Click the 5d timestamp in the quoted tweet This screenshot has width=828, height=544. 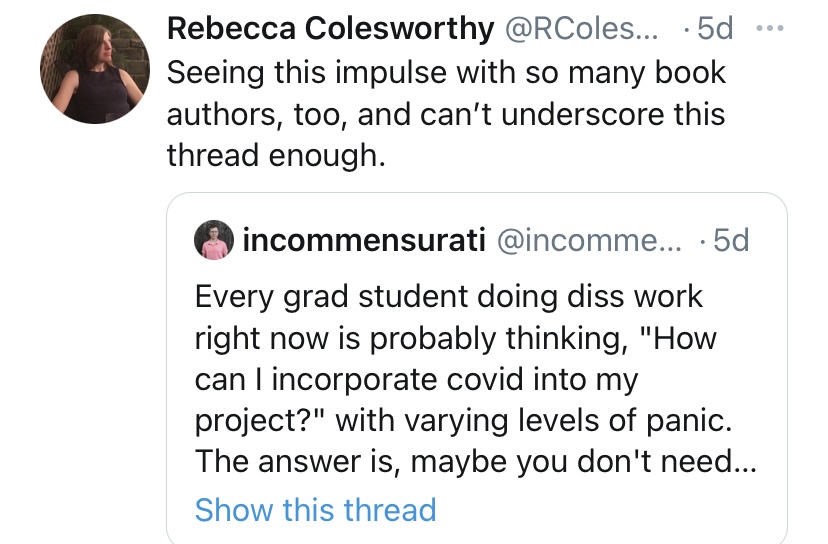pyautogui.click(x=726, y=240)
